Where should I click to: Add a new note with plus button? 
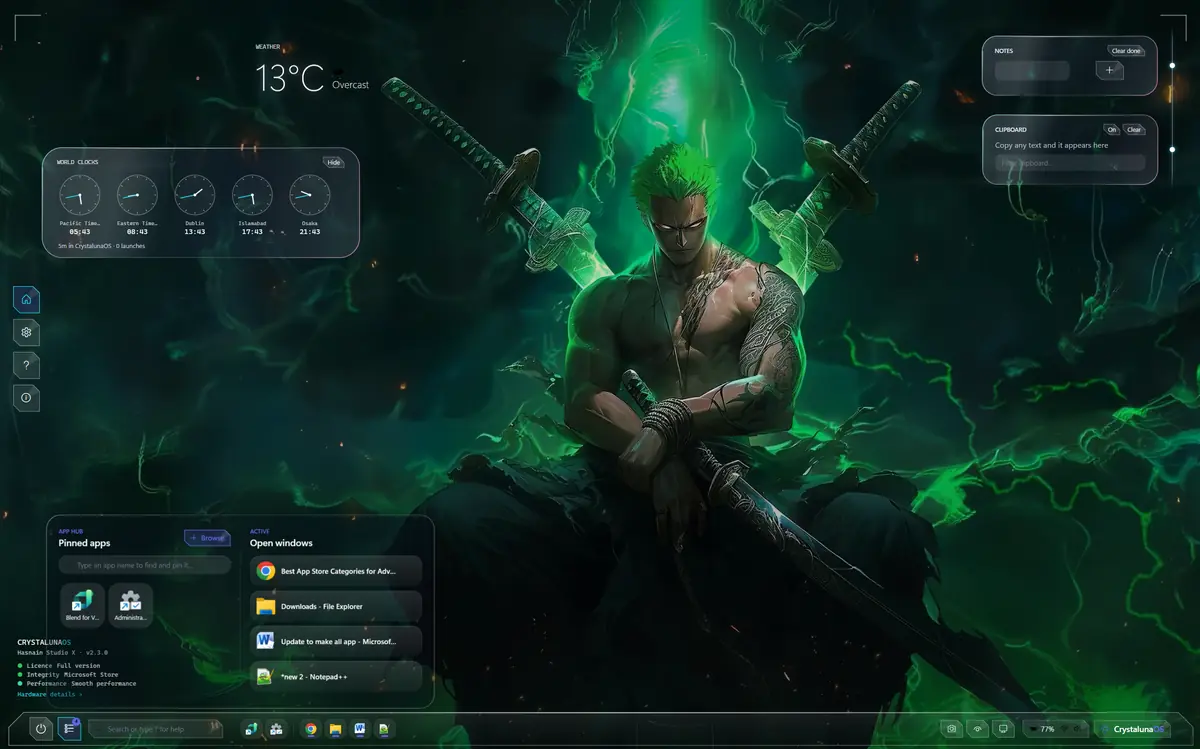[1110, 70]
